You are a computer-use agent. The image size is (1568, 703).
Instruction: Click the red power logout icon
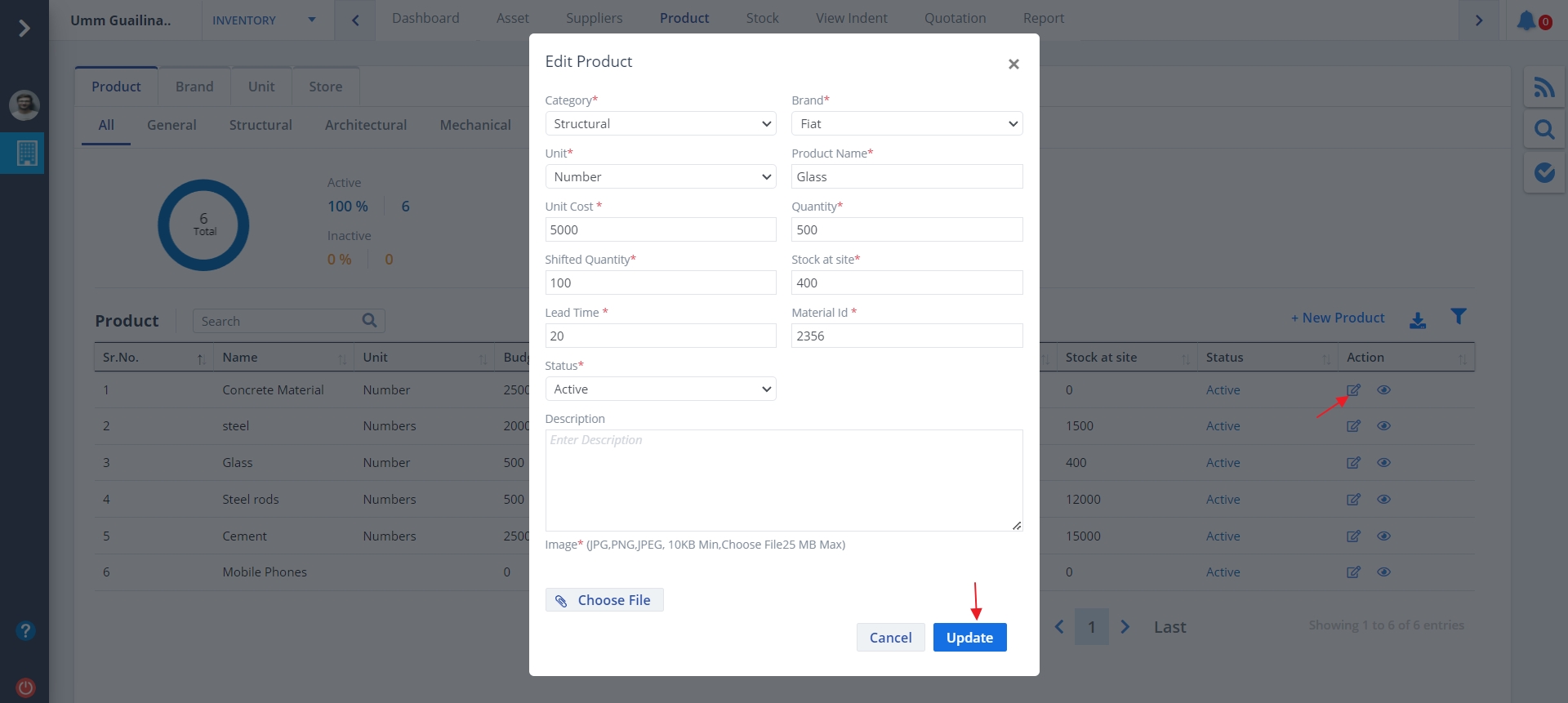[25, 687]
